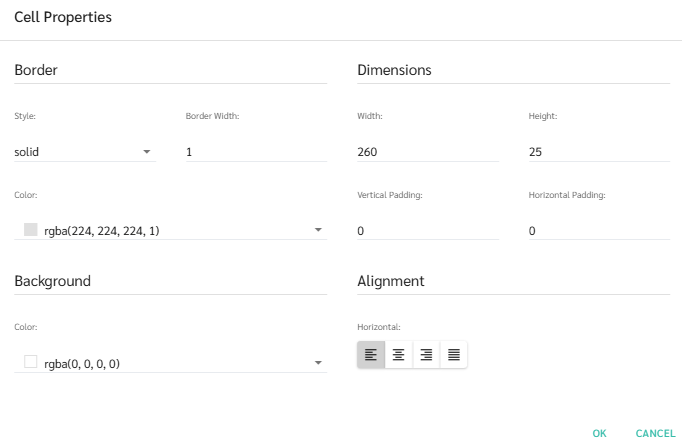Confirm with the OK button
The height and width of the screenshot is (448, 682).
click(599, 433)
